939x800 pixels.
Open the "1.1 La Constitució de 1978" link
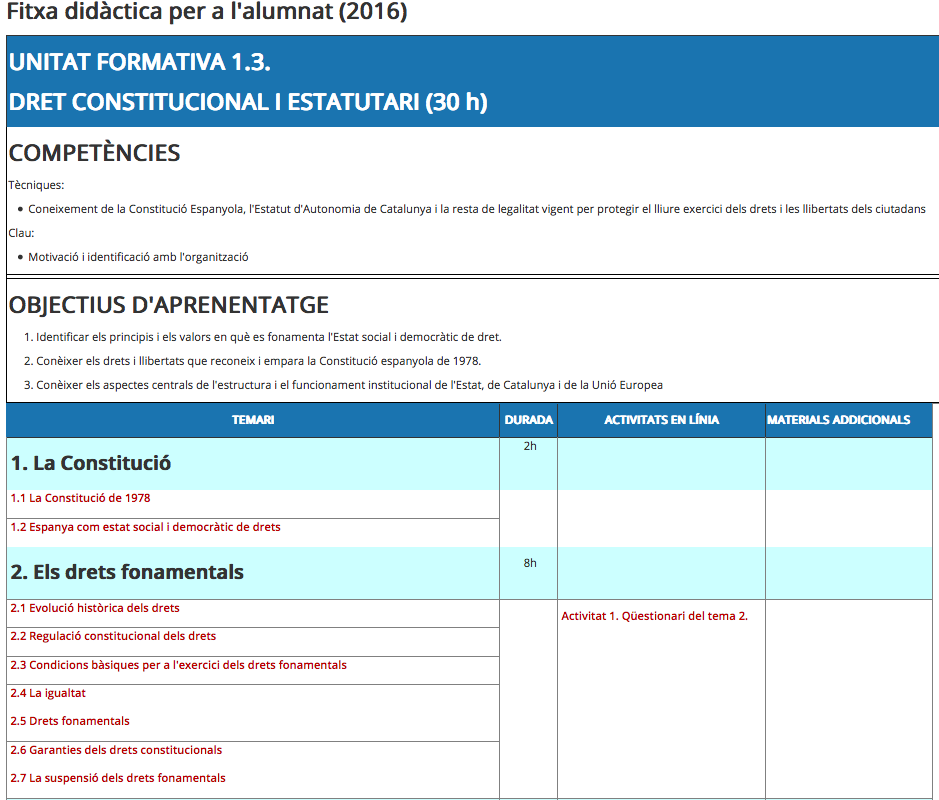tap(80, 498)
